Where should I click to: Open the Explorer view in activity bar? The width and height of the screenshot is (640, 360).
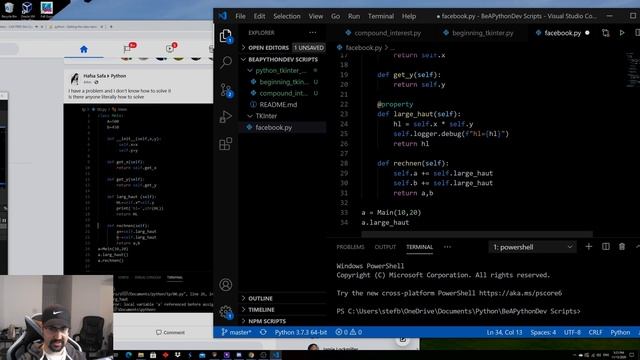coord(226,36)
